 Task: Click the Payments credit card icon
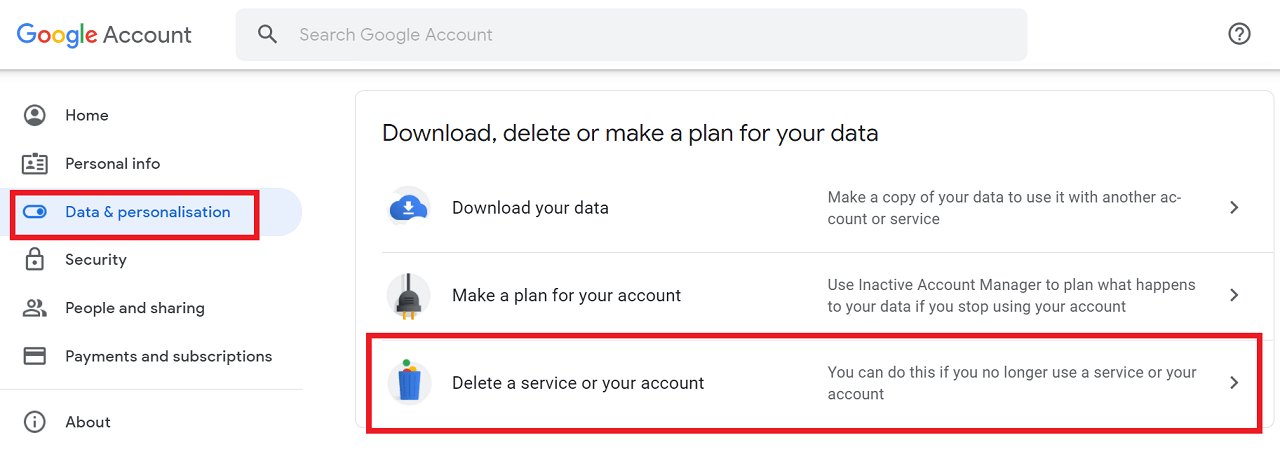click(x=35, y=356)
